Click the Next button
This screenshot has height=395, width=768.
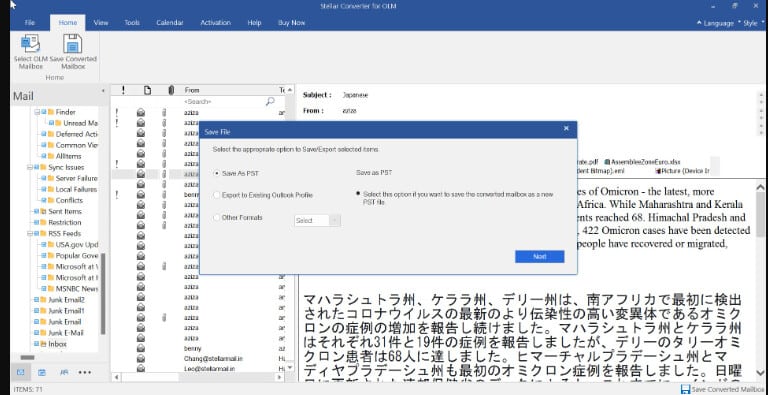coord(539,257)
